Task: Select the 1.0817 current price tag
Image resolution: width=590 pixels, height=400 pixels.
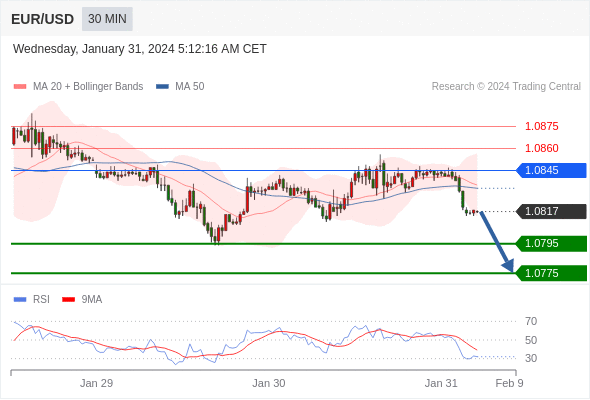Action: coord(551,211)
